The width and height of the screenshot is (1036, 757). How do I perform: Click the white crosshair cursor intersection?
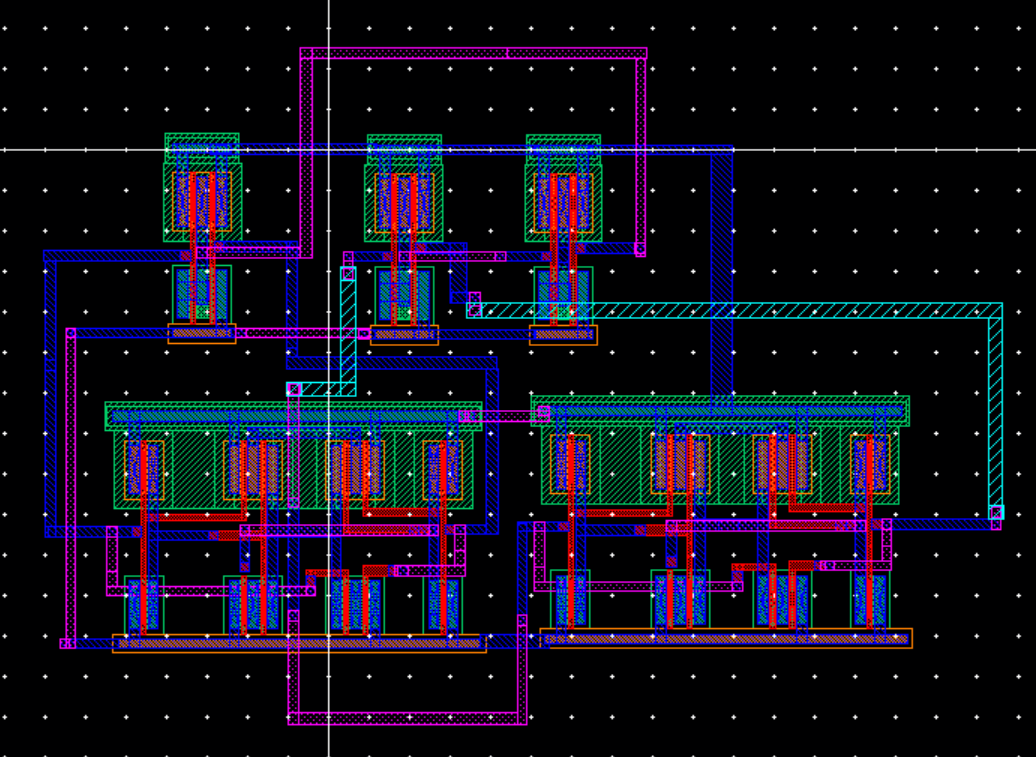pyautogui.click(x=329, y=150)
